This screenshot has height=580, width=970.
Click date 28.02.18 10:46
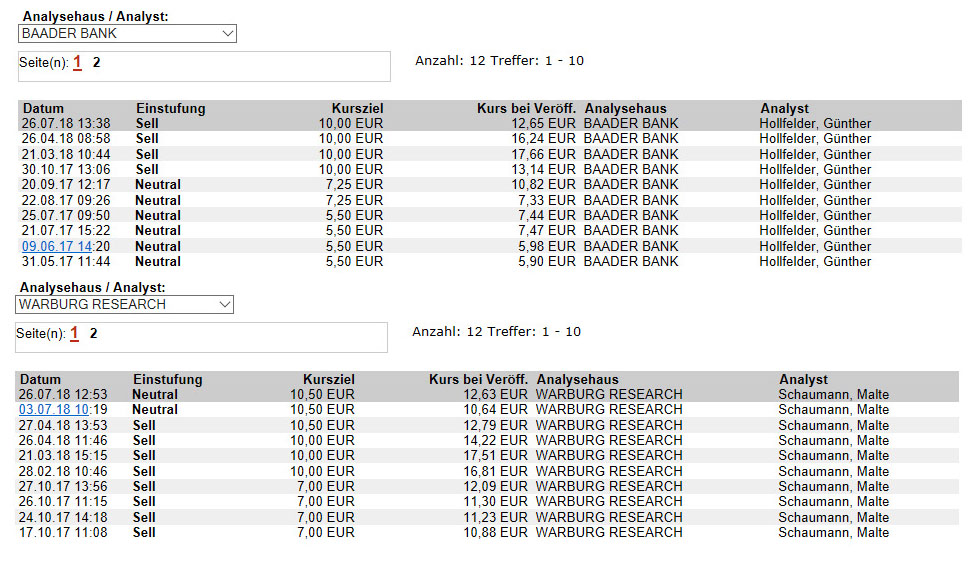click(x=62, y=471)
